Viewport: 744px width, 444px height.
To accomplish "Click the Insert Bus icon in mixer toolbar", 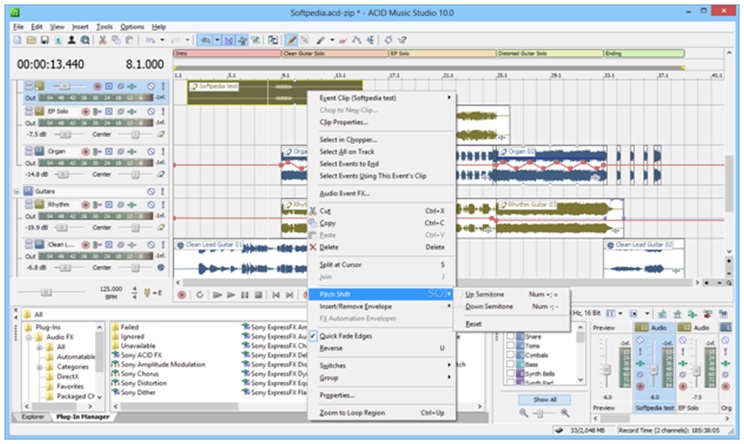I will [x=678, y=314].
